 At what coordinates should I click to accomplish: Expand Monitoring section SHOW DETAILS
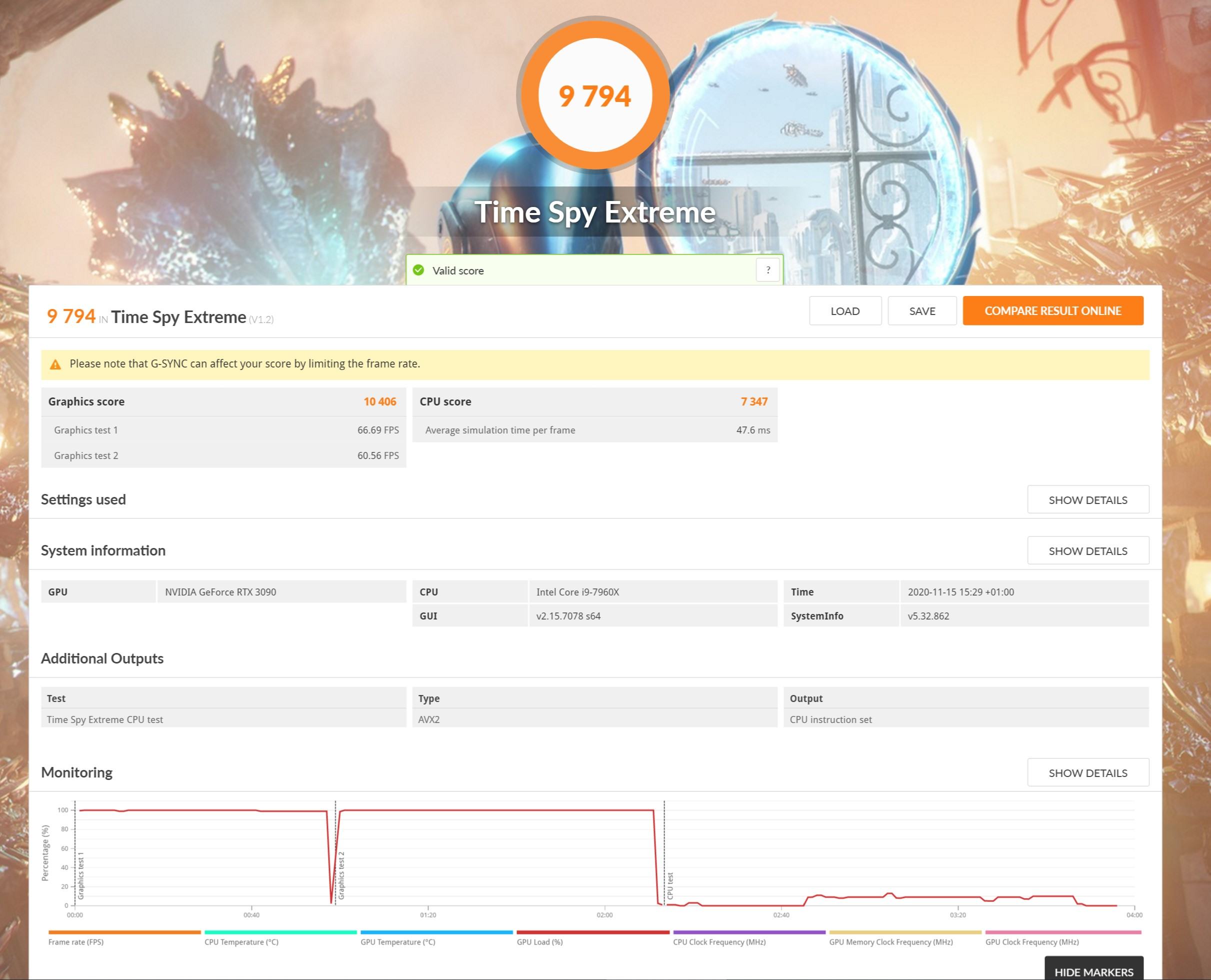tap(1087, 773)
